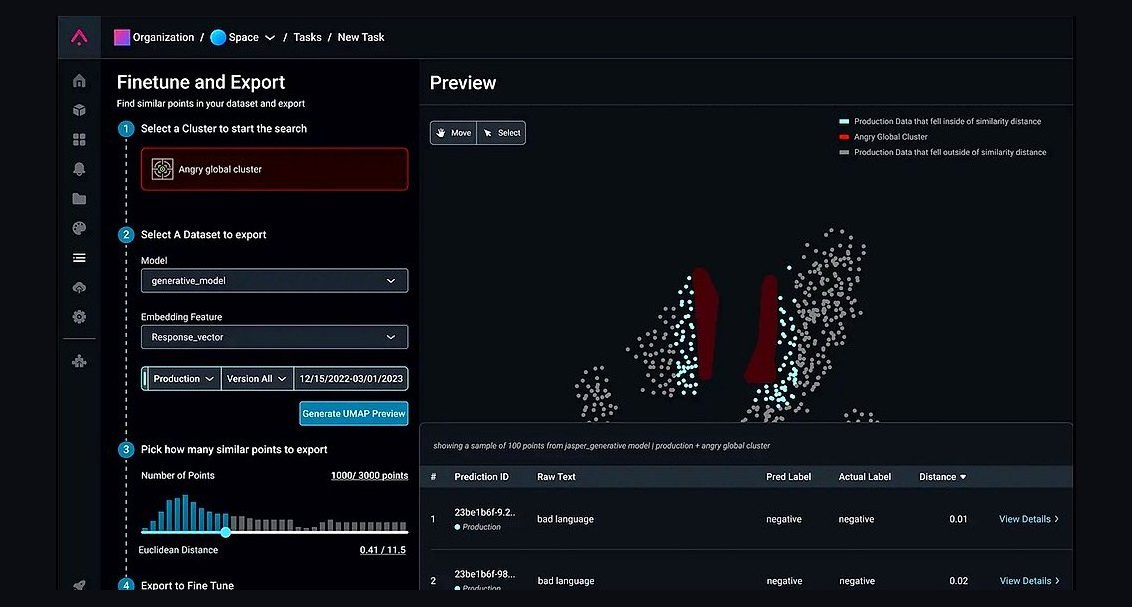Image resolution: width=1132 pixels, height=607 pixels.
Task: Open the folder icon in the sidebar
Action: [79, 198]
